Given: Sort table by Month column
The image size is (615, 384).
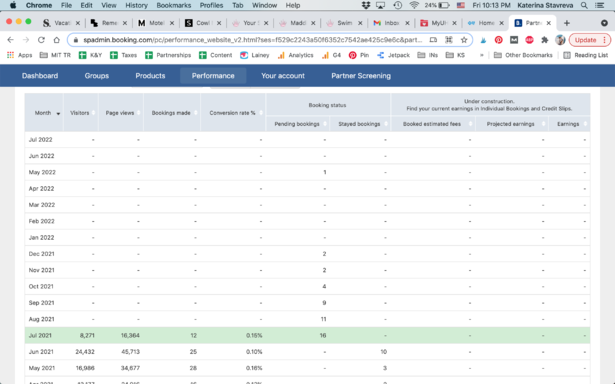Looking at the screenshot, I should [44, 113].
